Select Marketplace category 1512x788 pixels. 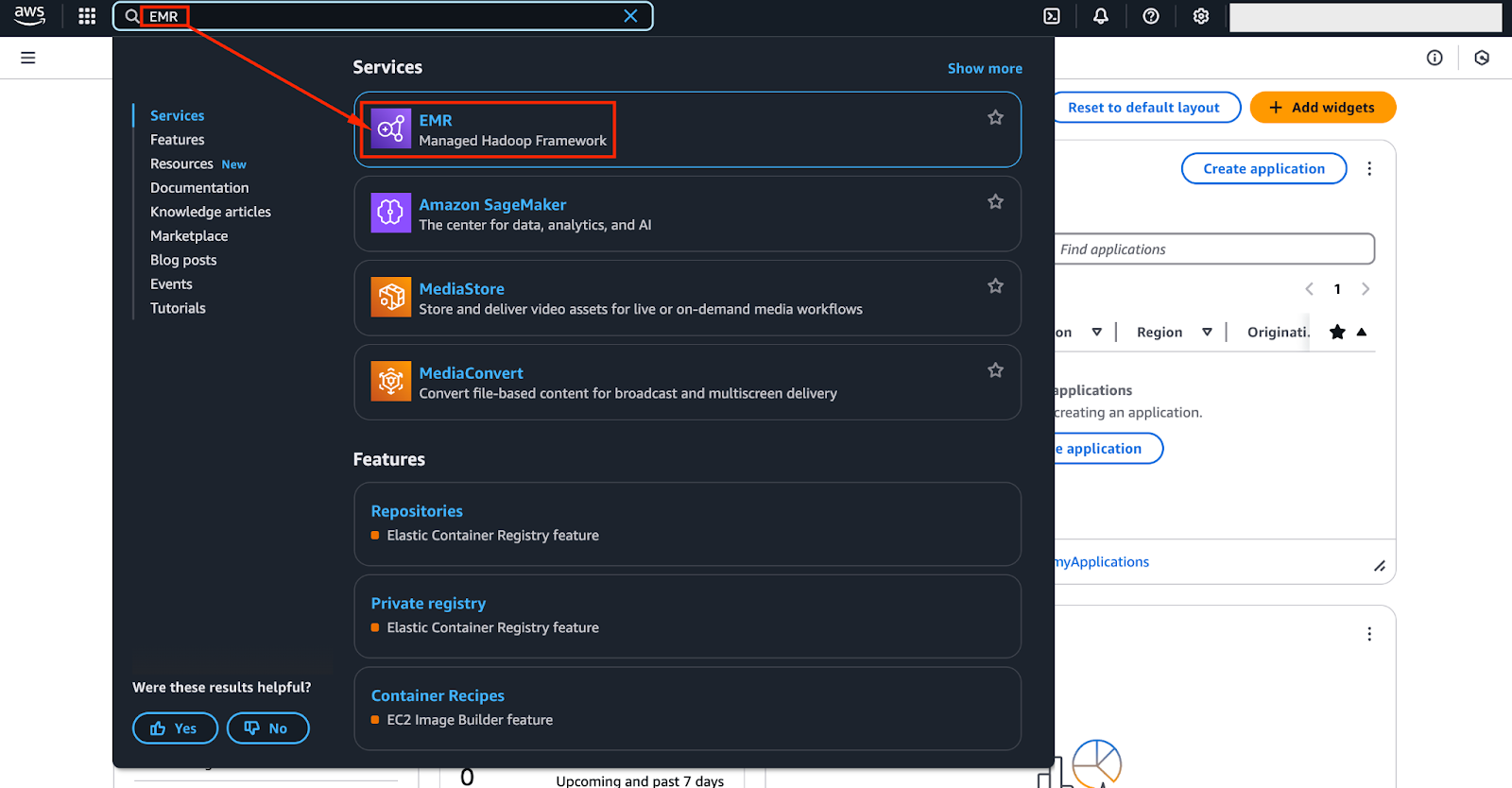pos(189,236)
